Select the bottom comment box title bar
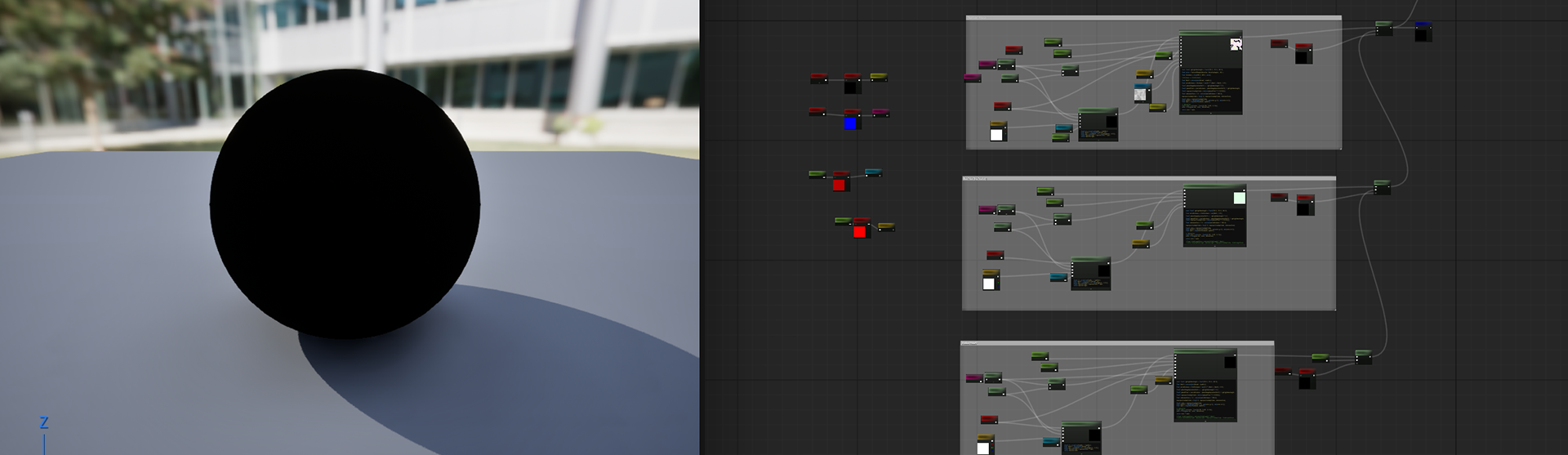 (1117, 343)
